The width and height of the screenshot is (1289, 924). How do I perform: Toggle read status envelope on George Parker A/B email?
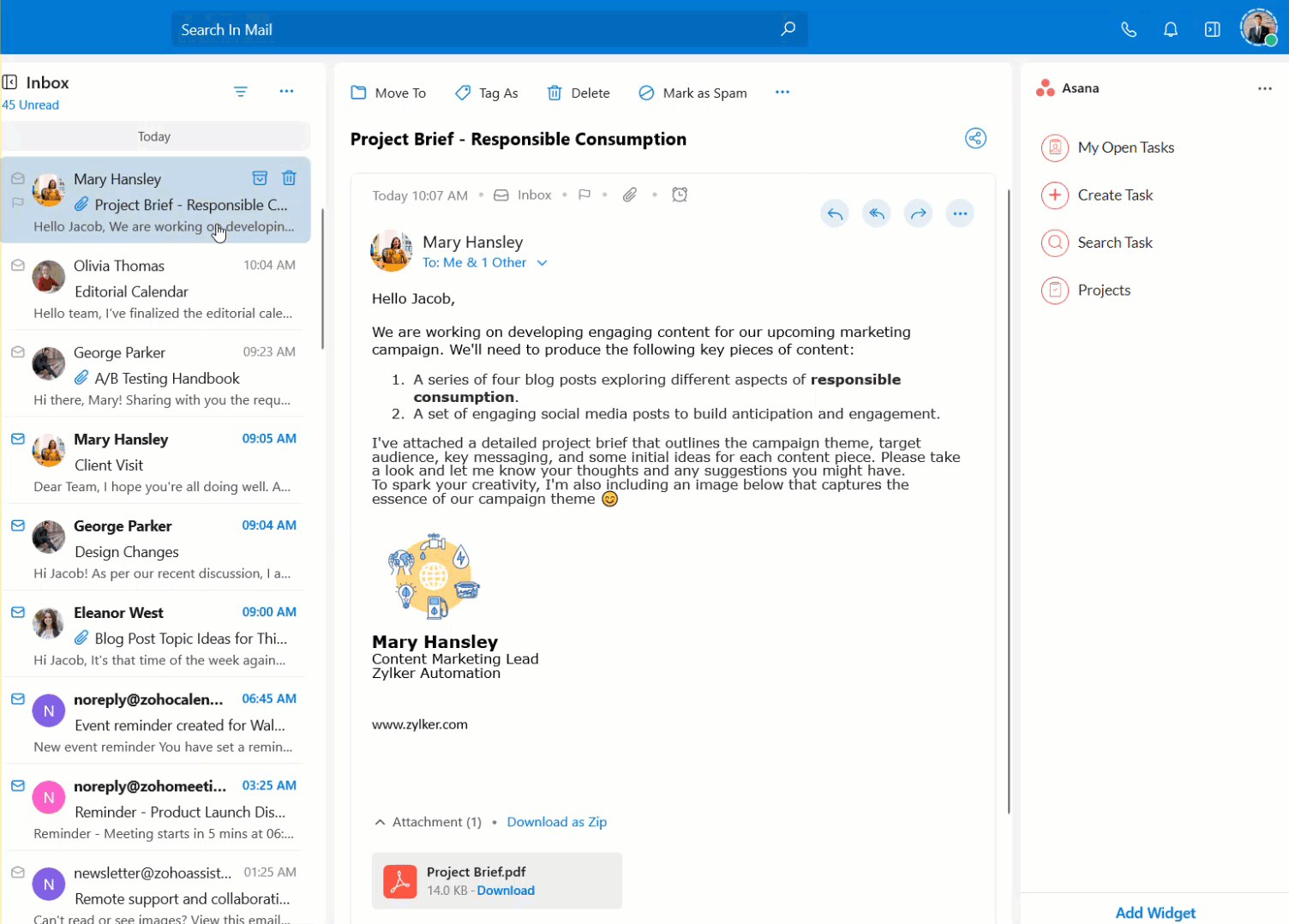click(x=17, y=352)
